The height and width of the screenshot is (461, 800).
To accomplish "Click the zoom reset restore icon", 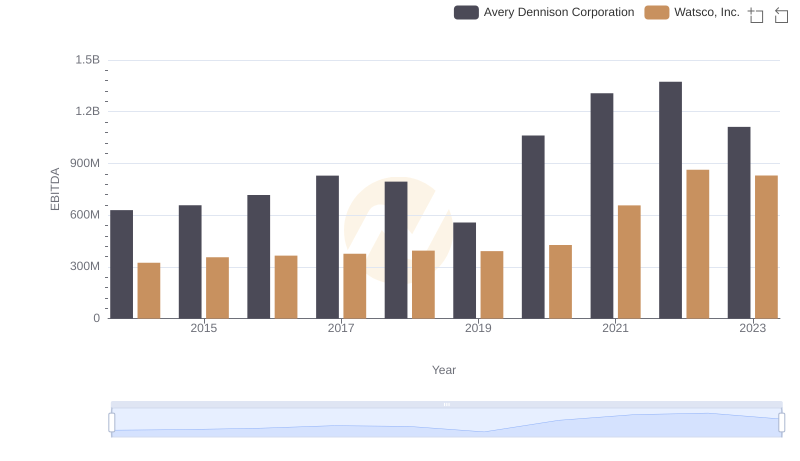I will (x=781, y=15).
